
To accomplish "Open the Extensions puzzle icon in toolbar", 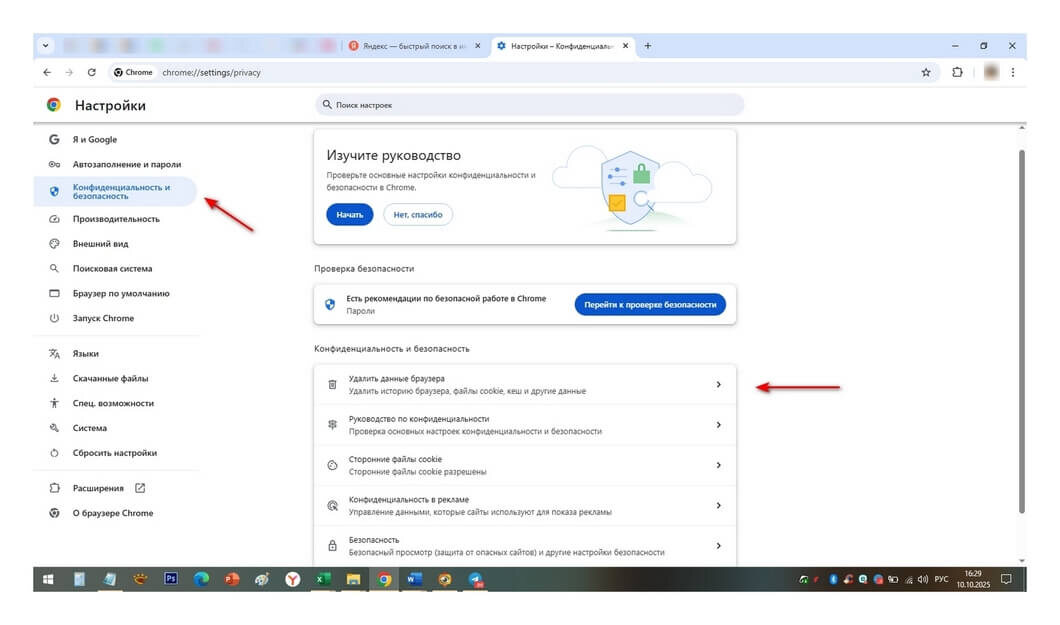I will click(957, 72).
